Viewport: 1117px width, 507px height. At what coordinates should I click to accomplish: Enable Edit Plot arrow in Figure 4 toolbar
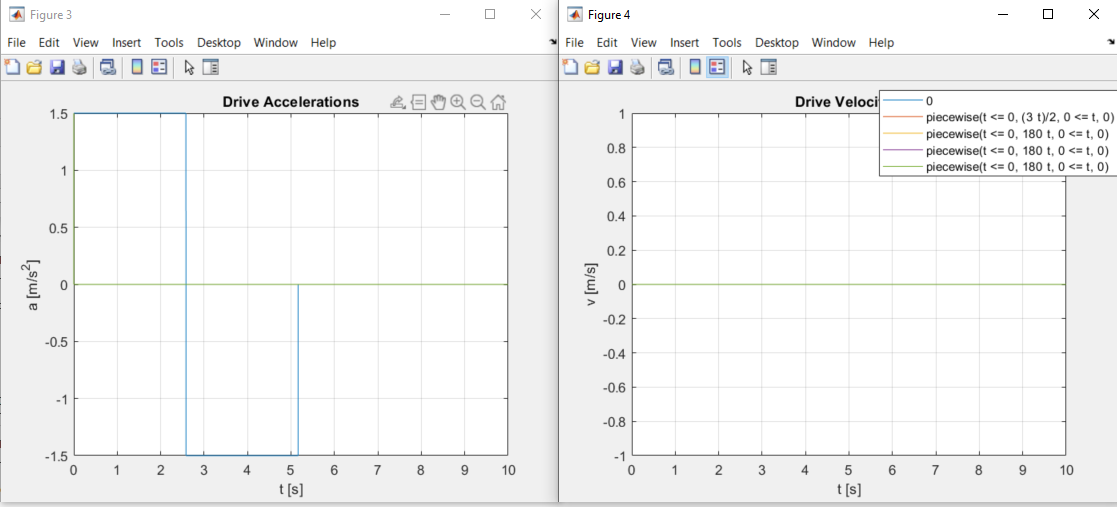click(746, 68)
